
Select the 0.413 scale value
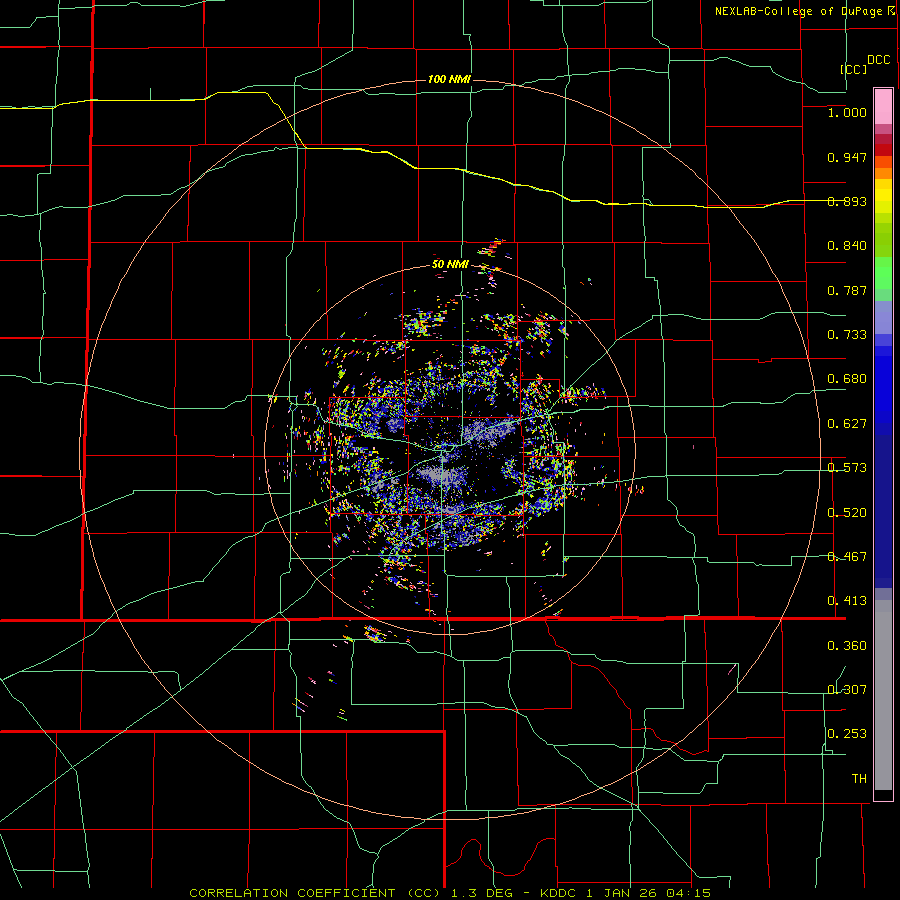[847, 601]
